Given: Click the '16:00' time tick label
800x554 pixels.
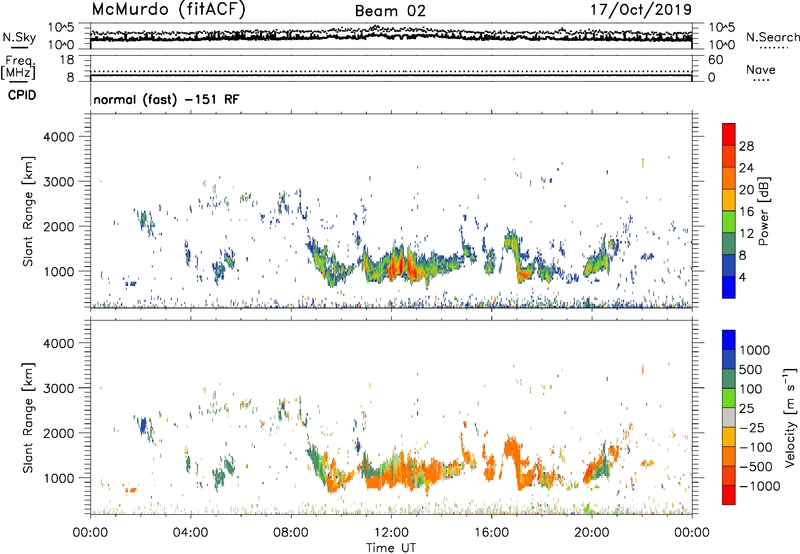Looking at the screenshot, I should tap(491, 533).
